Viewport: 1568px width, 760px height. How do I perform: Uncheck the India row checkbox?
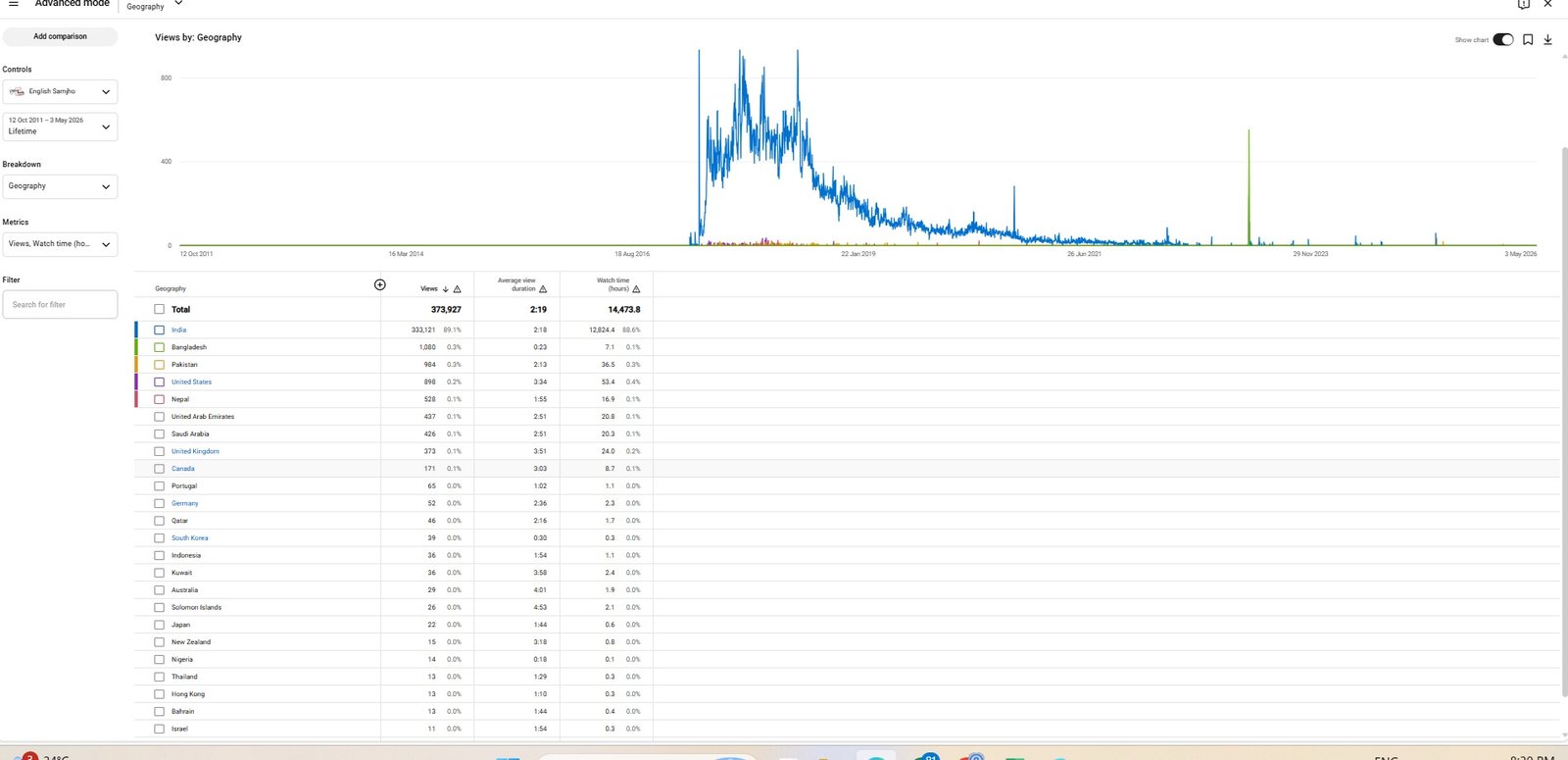pyautogui.click(x=159, y=330)
